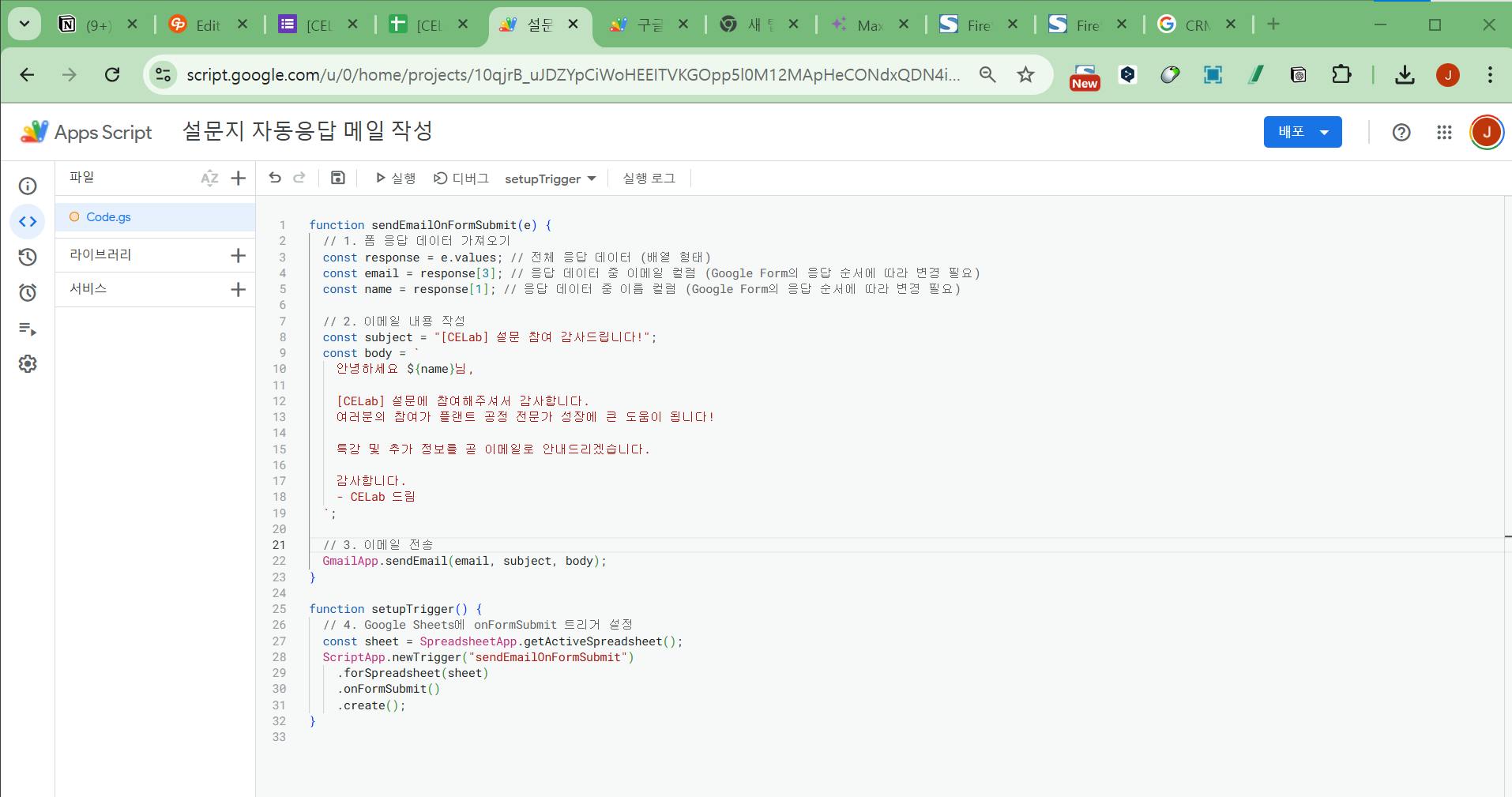Open Project History clock icon in sidebar

pos(28,257)
